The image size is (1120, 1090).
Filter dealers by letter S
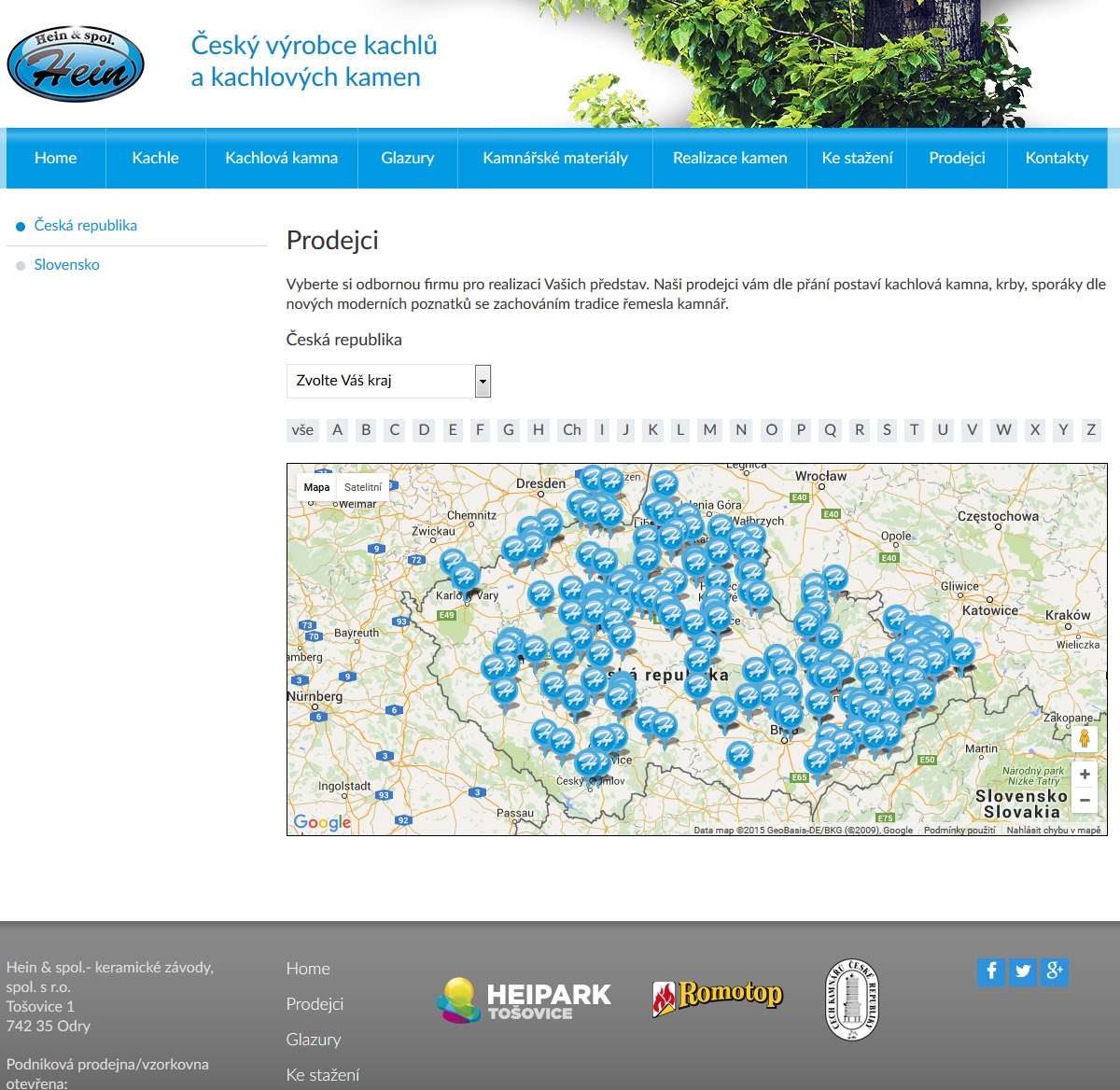point(887,430)
